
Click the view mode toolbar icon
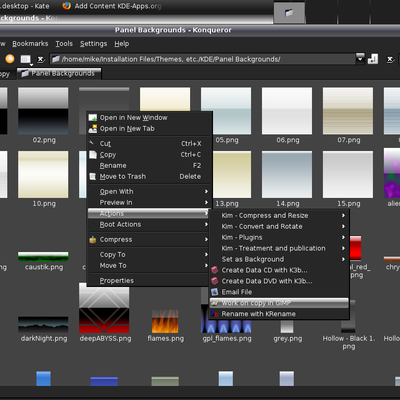[x=26, y=59]
